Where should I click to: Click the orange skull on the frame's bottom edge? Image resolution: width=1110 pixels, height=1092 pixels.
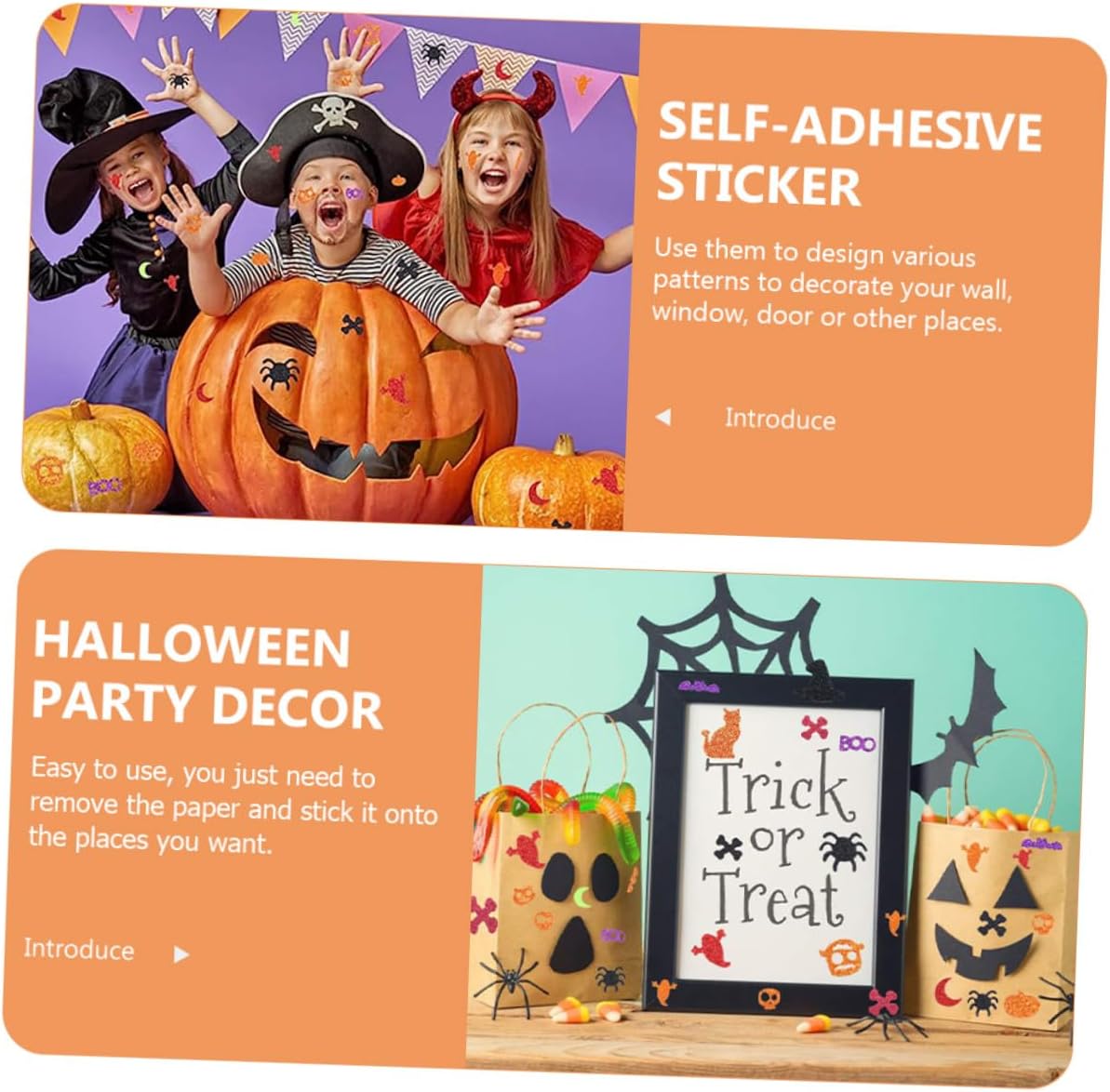coord(769,998)
